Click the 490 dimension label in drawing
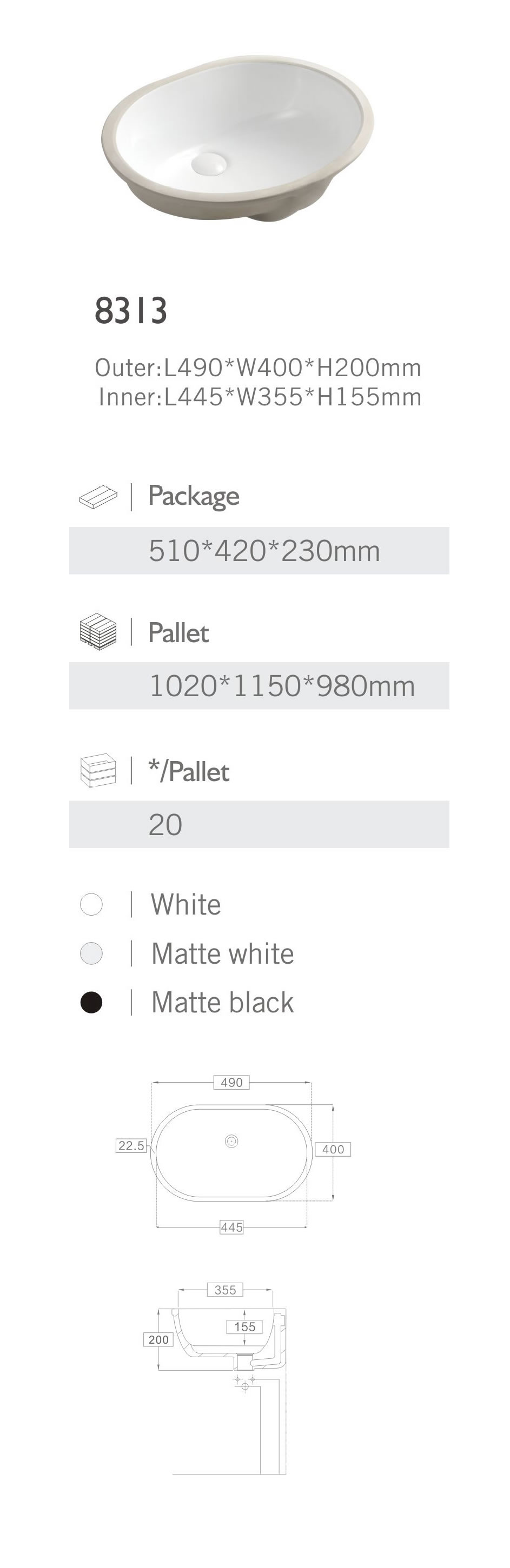This screenshot has width=510, height=1568. (x=231, y=1082)
